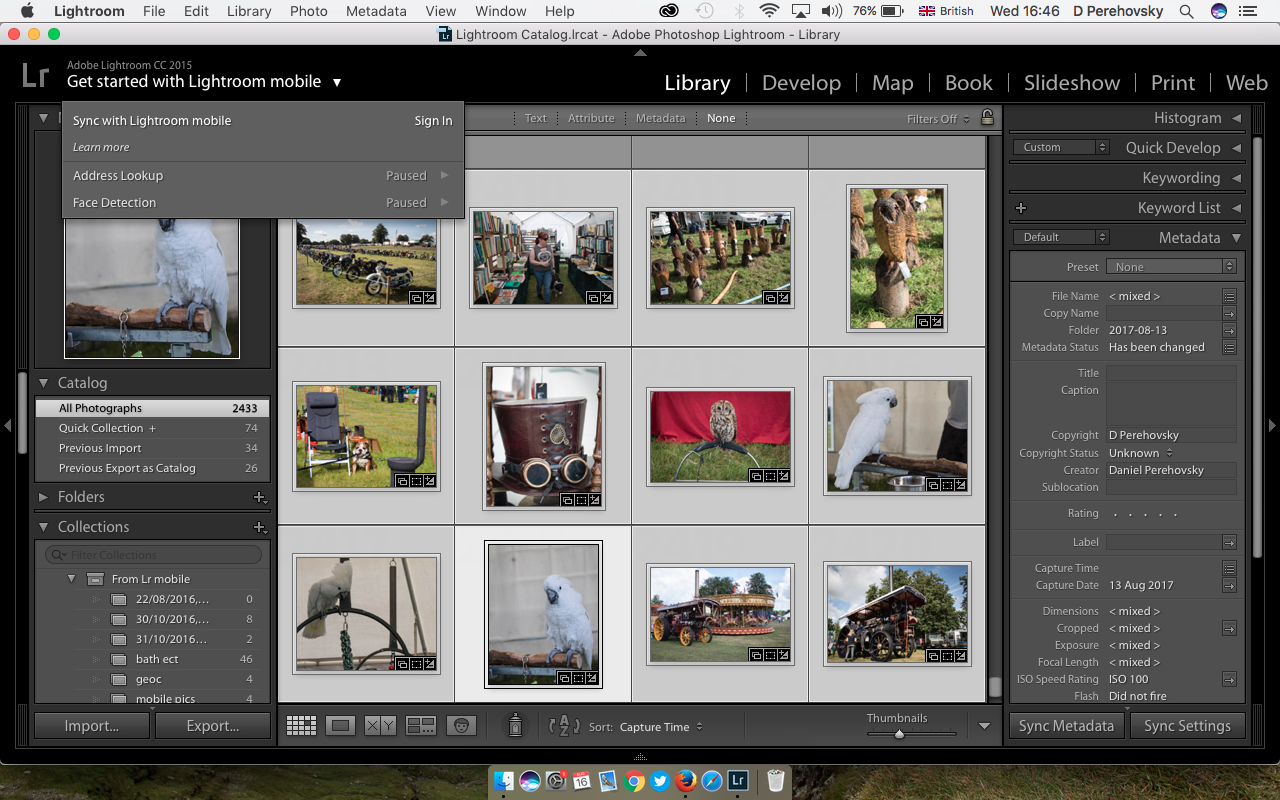Click the Sync Settings button
Image resolution: width=1280 pixels, height=800 pixels.
point(1187,726)
